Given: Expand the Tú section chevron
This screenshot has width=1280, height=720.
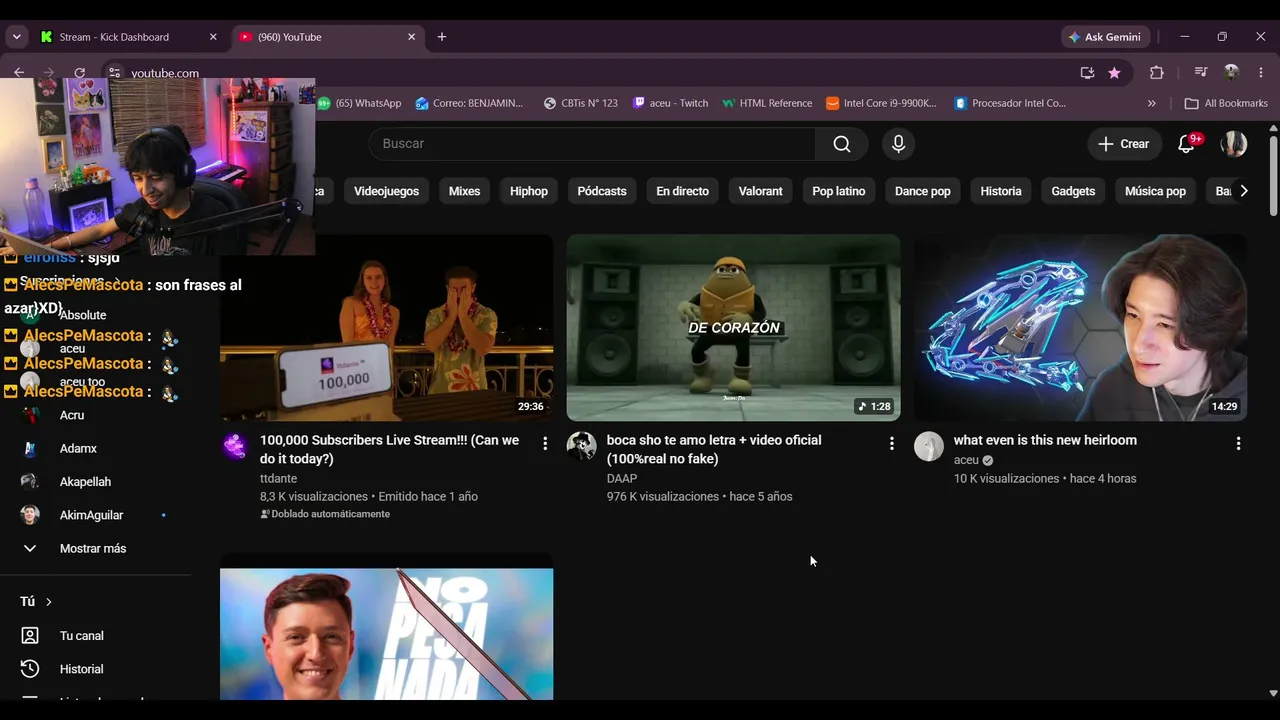Looking at the screenshot, I should tap(48, 601).
